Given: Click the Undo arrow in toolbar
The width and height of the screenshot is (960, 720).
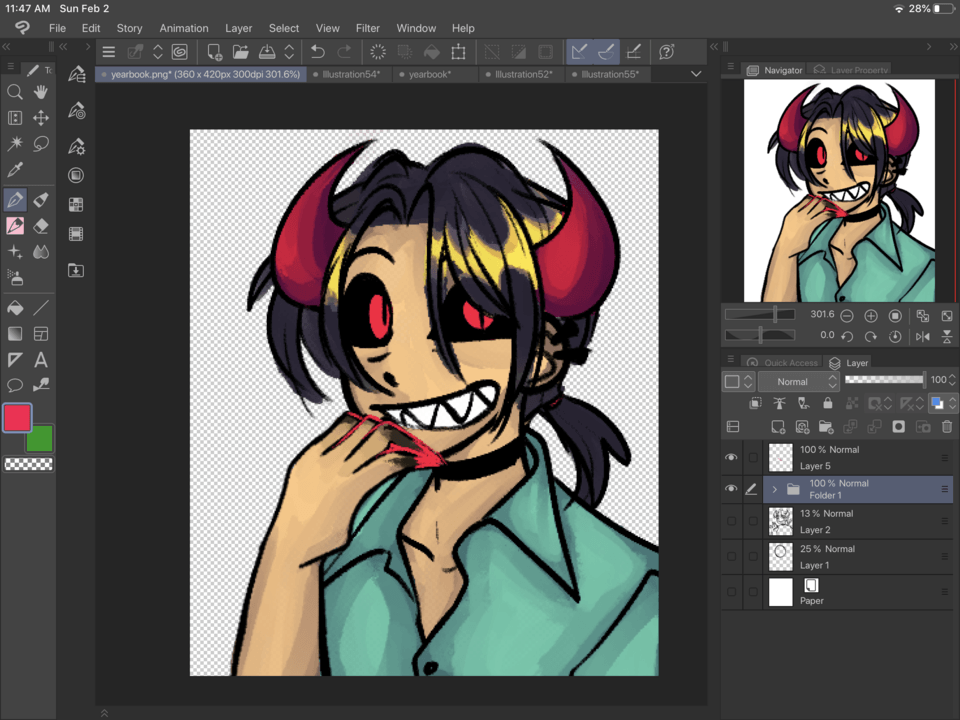Looking at the screenshot, I should pyautogui.click(x=318, y=52).
